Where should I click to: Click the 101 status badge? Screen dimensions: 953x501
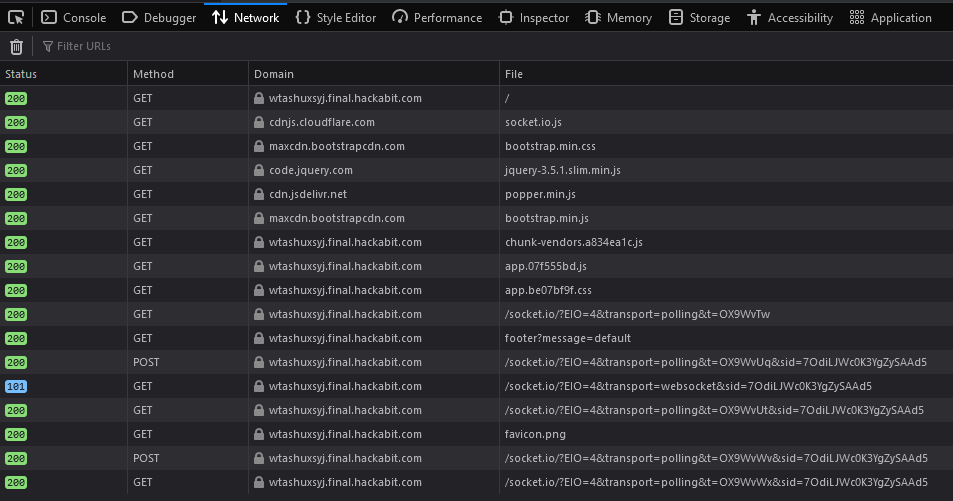point(16,386)
